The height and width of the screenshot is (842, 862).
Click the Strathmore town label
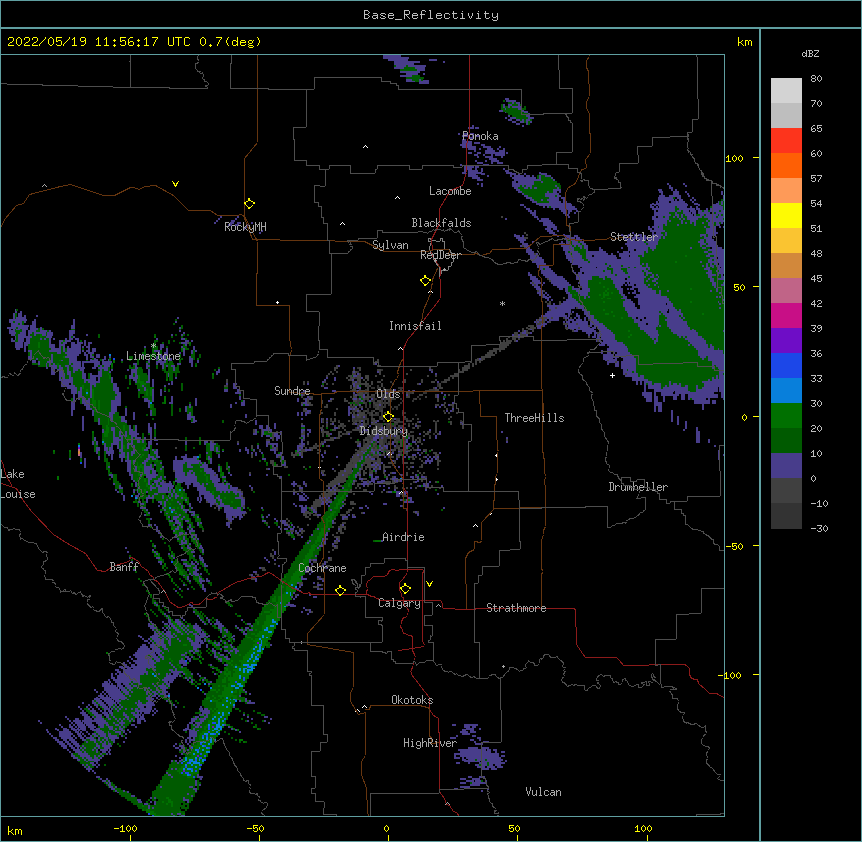pos(516,608)
